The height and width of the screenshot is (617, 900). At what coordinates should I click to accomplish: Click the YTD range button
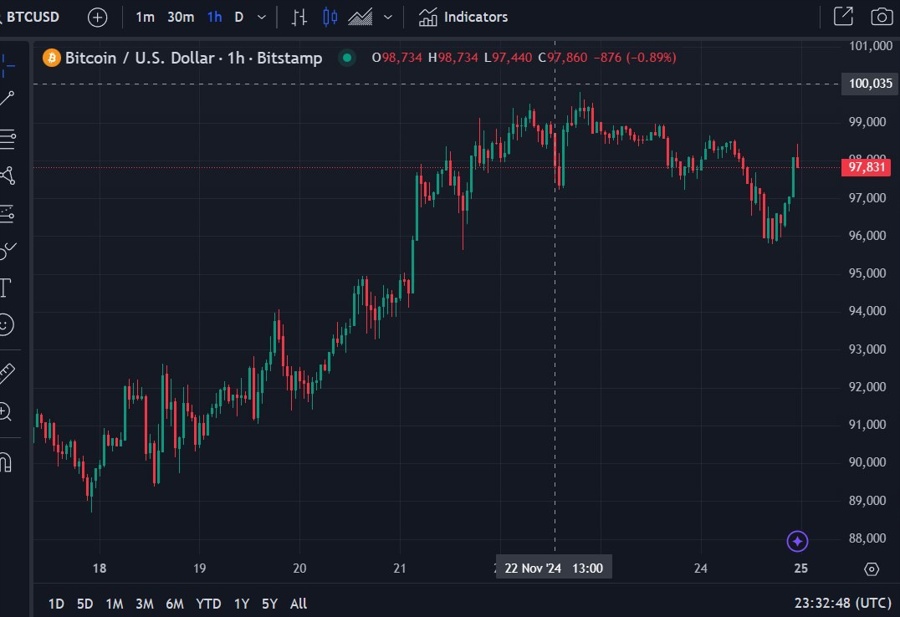209,603
